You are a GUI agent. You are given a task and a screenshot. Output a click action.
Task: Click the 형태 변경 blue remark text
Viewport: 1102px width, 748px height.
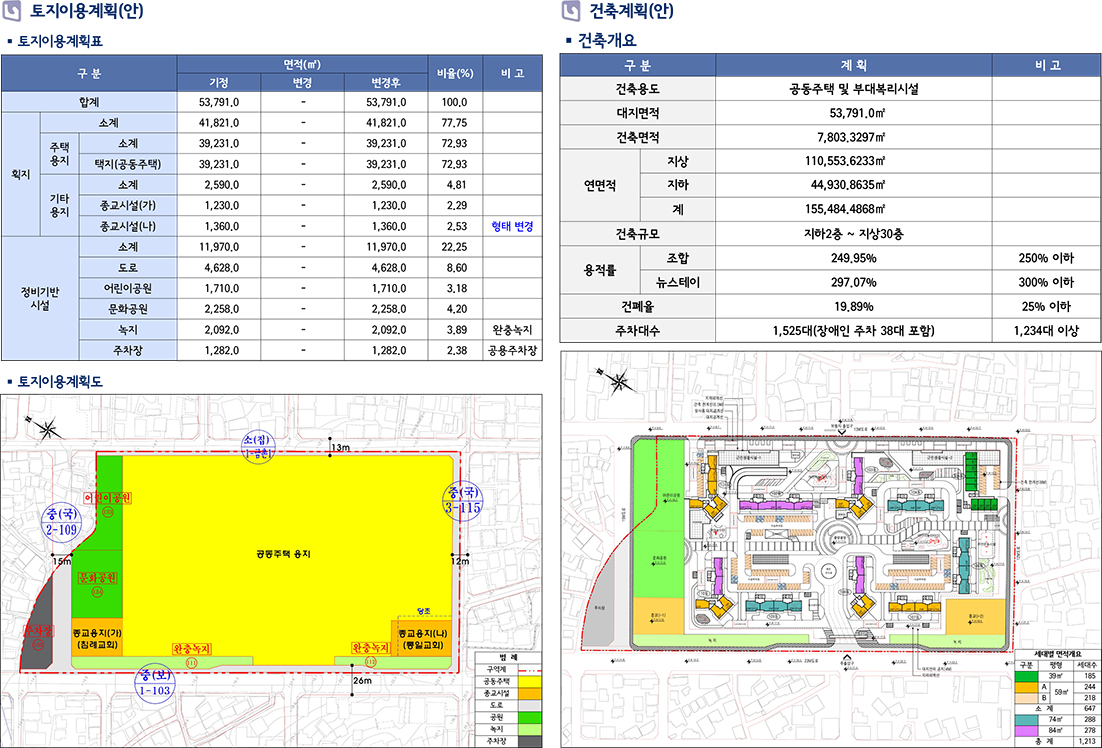point(512,227)
